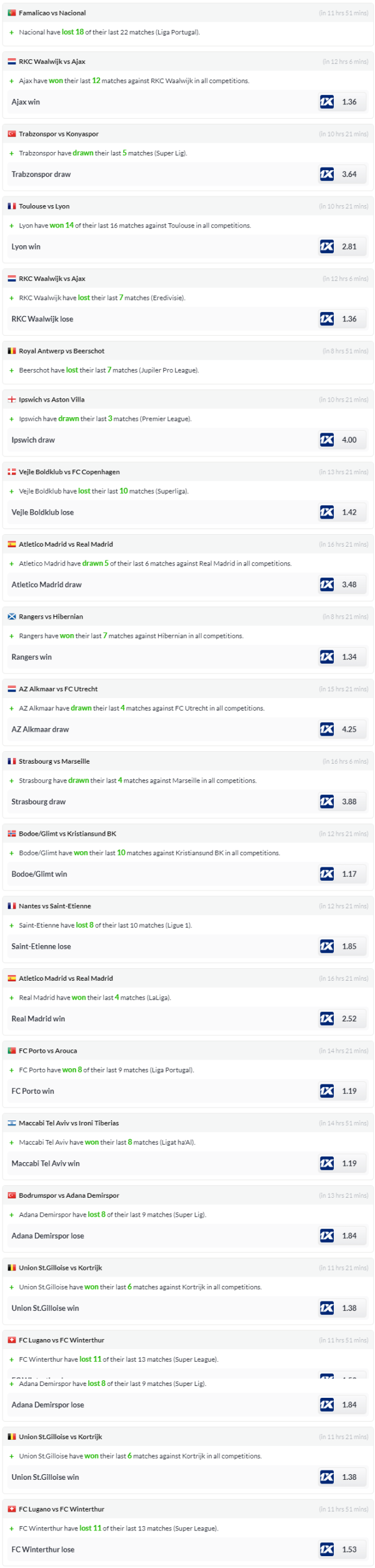The height and width of the screenshot is (1568, 375).
Task: Click the 1X bookmaker icon for Strasbourg draw
Action: (327, 802)
